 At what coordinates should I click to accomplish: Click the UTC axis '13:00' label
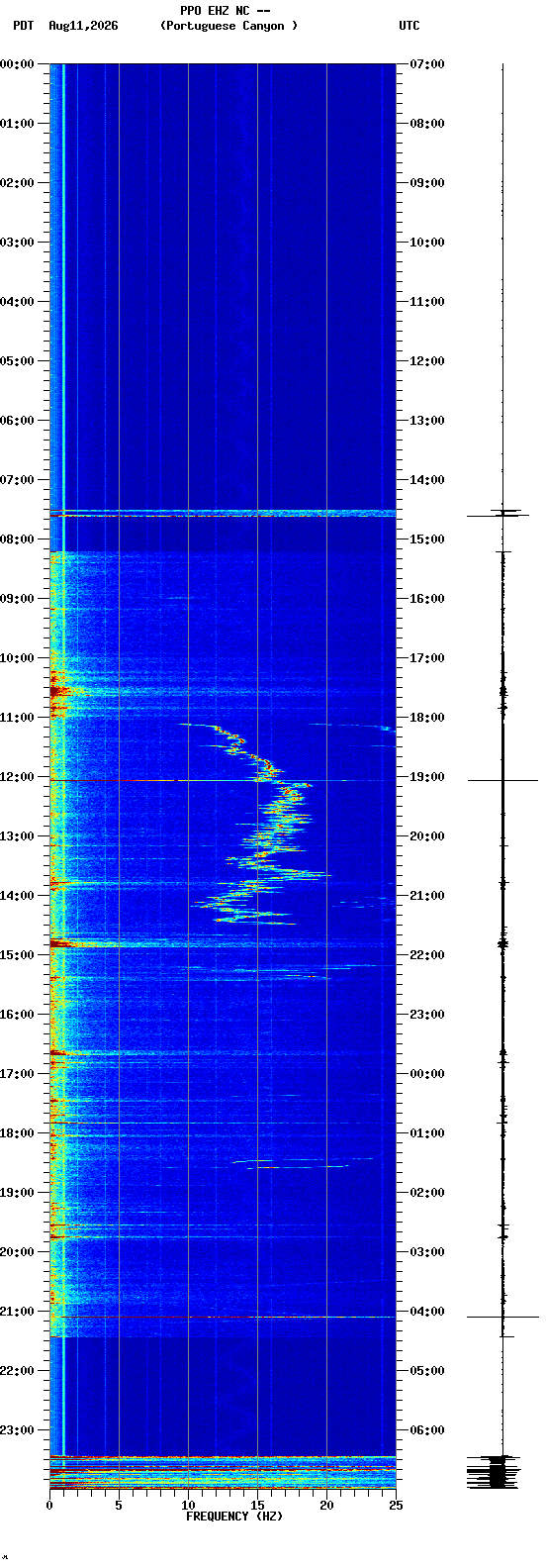(427, 421)
